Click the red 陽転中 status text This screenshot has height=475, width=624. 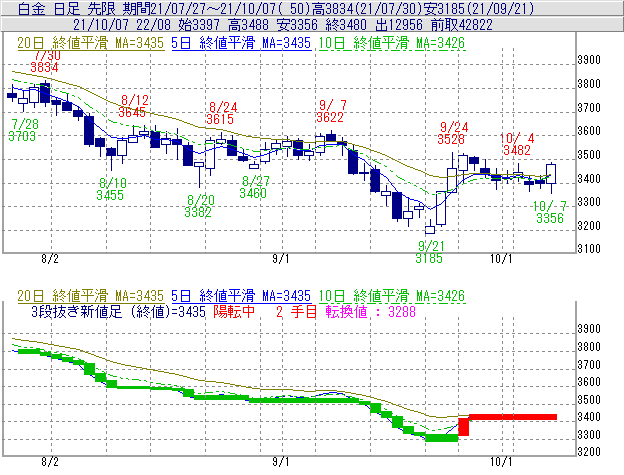[x=234, y=311]
